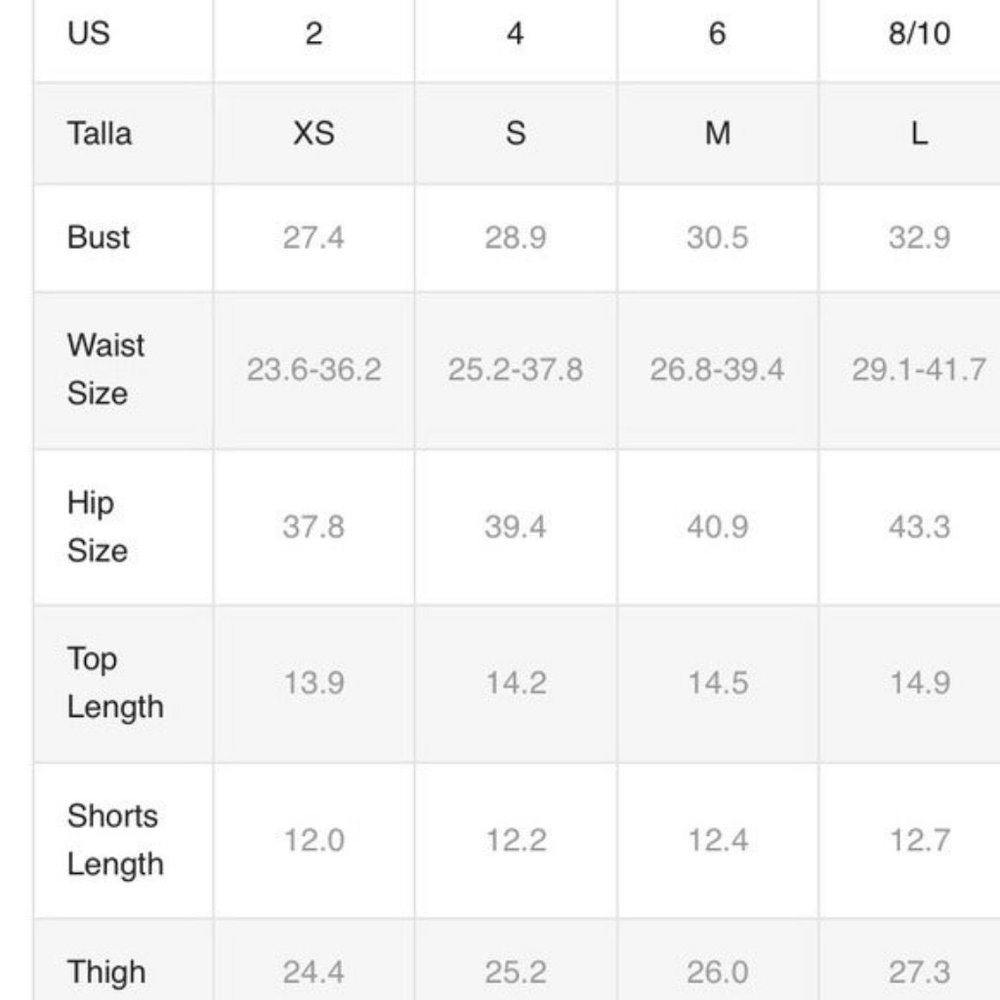Image resolution: width=1000 pixels, height=1000 pixels.
Task: Click the Shorts Length row label
Action: coord(115,840)
